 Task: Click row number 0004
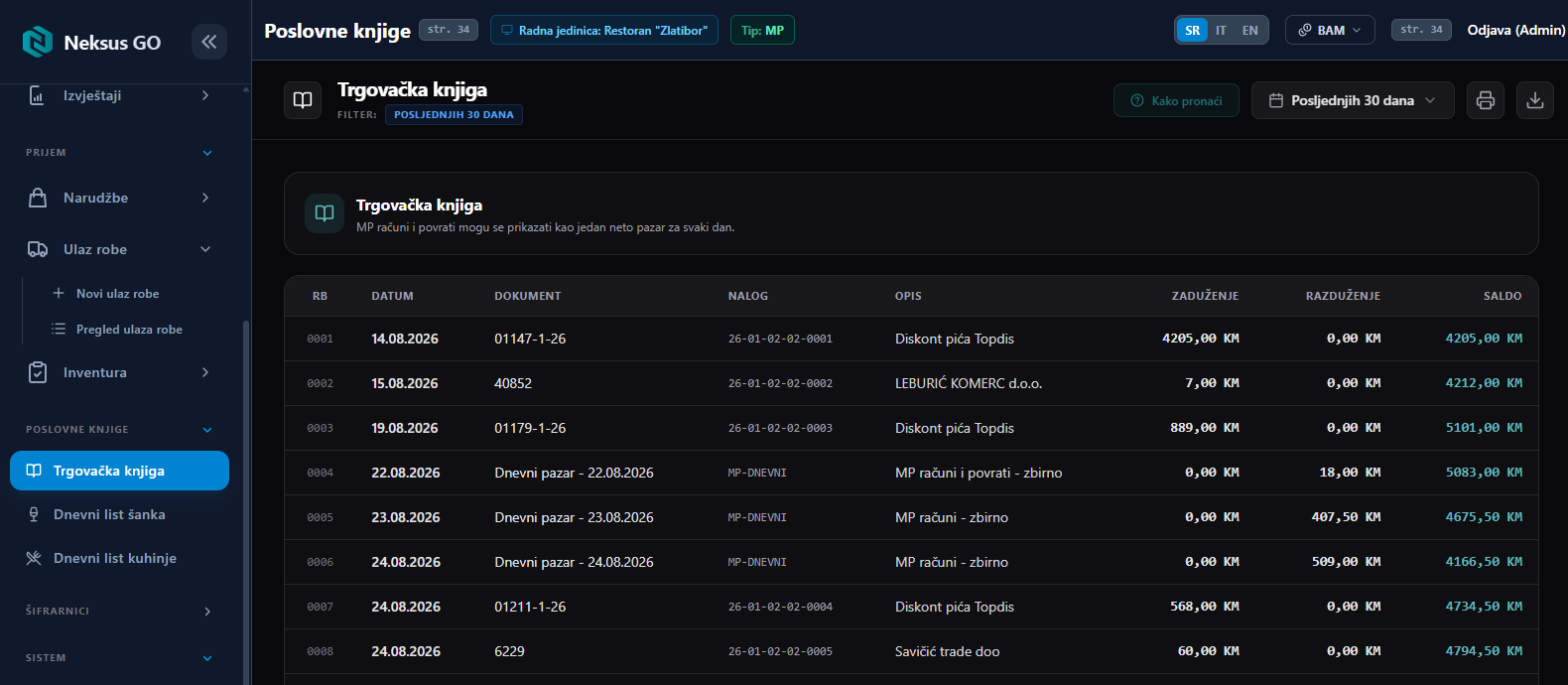(320, 473)
